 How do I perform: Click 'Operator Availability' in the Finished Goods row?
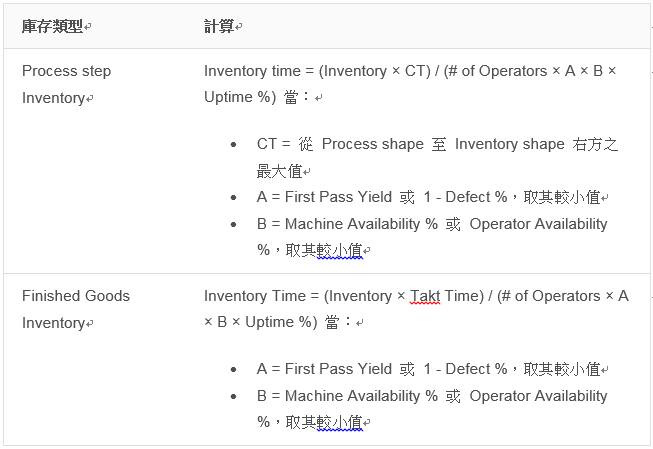point(538,396)
